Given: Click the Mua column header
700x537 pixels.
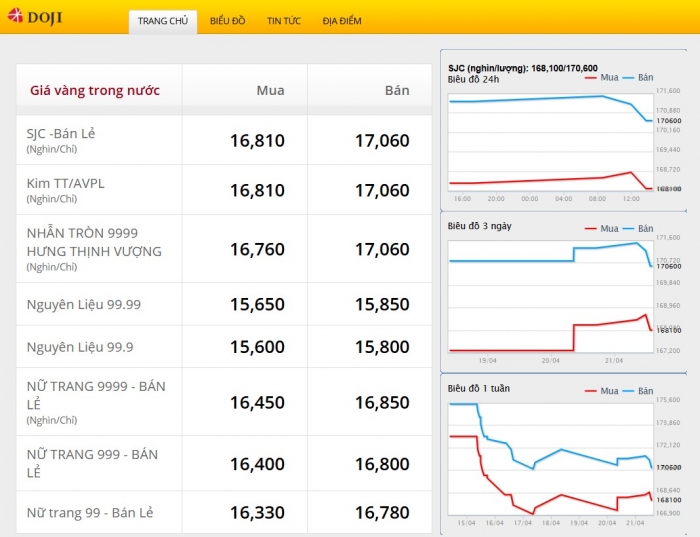Looking at the screenshot, I should pyautogui.click(x=270, y=90).
